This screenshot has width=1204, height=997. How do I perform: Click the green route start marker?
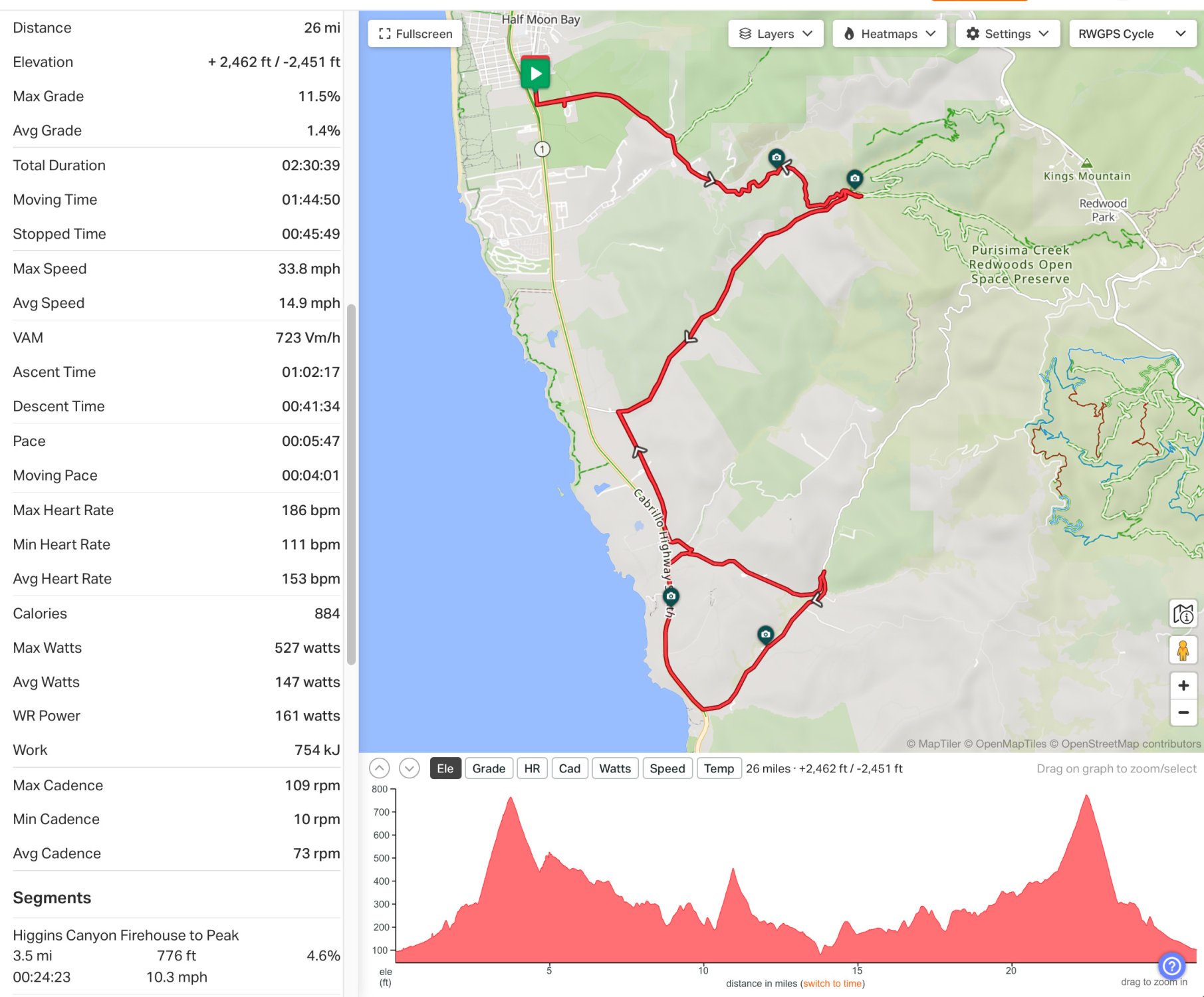pyautogui.click(x=535, y=73)
